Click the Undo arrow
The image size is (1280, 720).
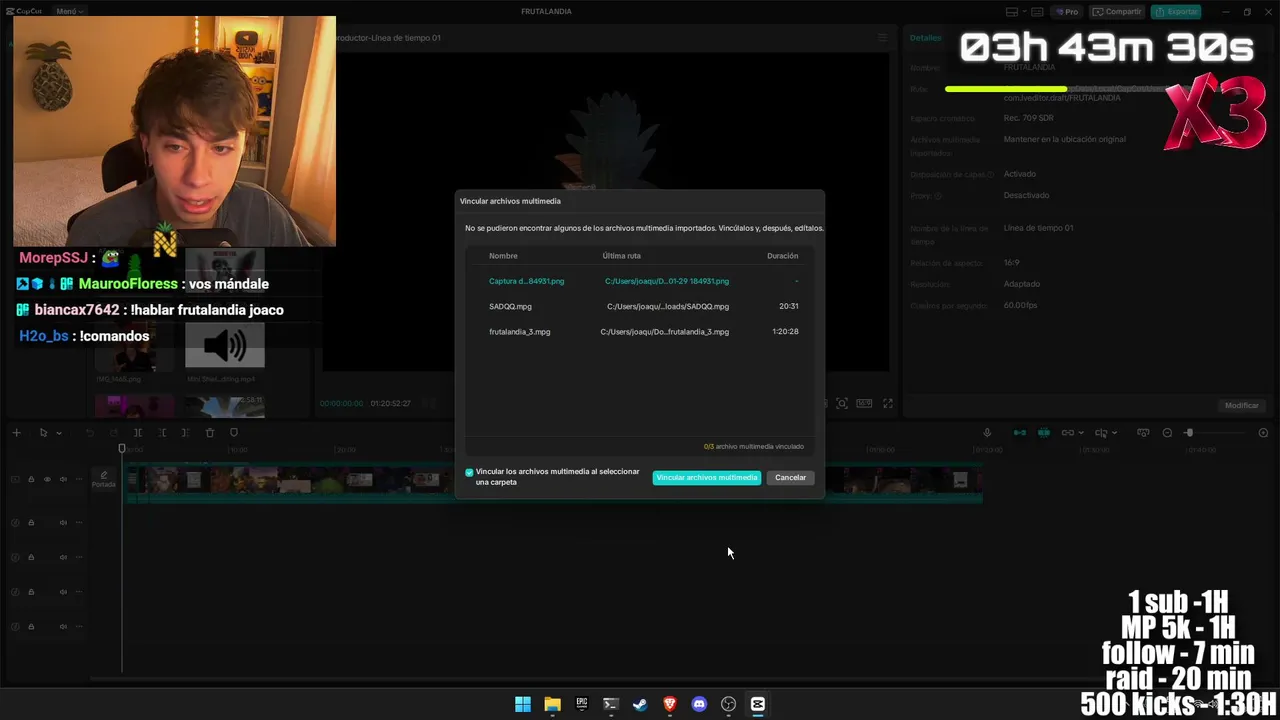(x=90, y=433)
